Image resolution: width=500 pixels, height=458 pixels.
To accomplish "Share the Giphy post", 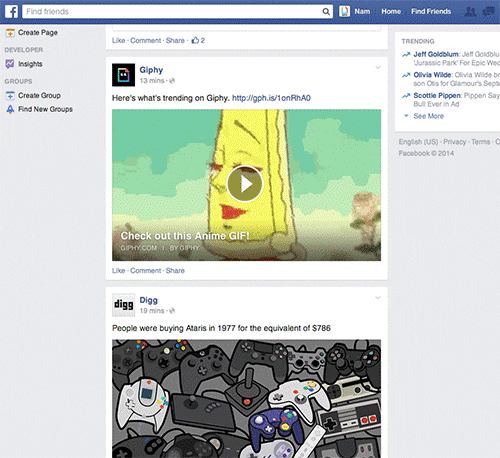I will 175,271.
